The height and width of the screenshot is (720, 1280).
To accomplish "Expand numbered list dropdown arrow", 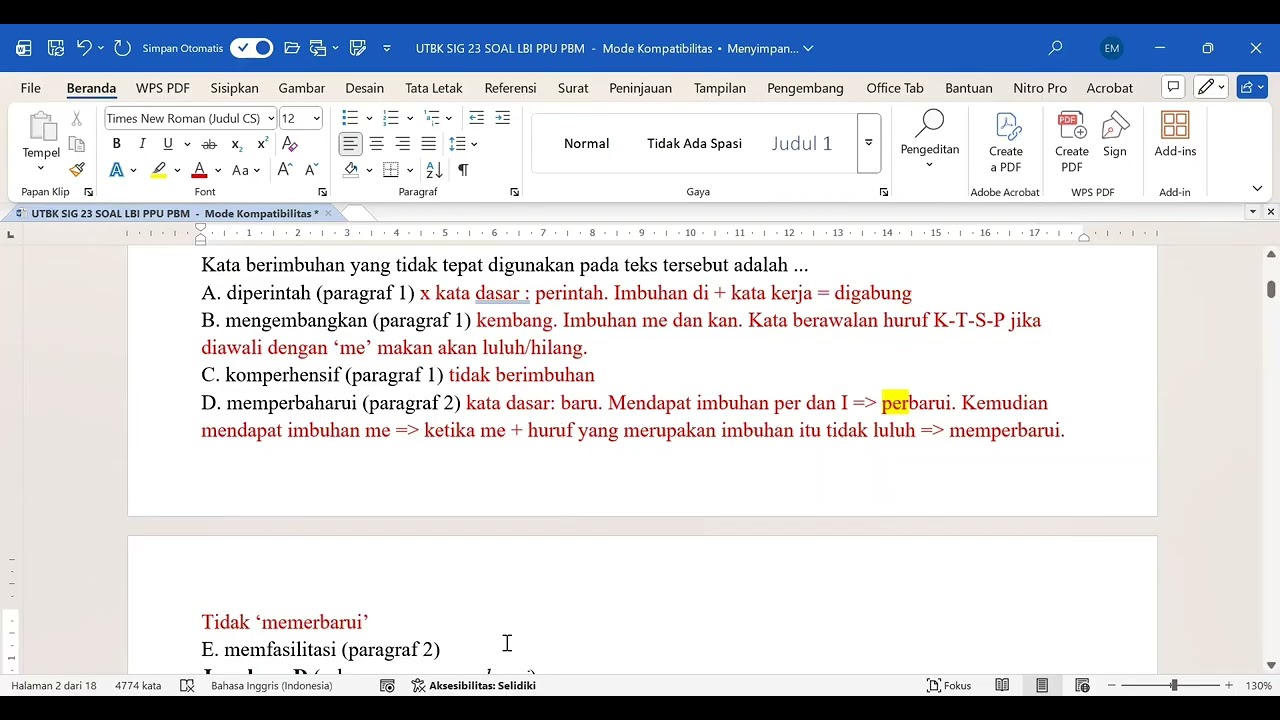I will coord(409,118).
